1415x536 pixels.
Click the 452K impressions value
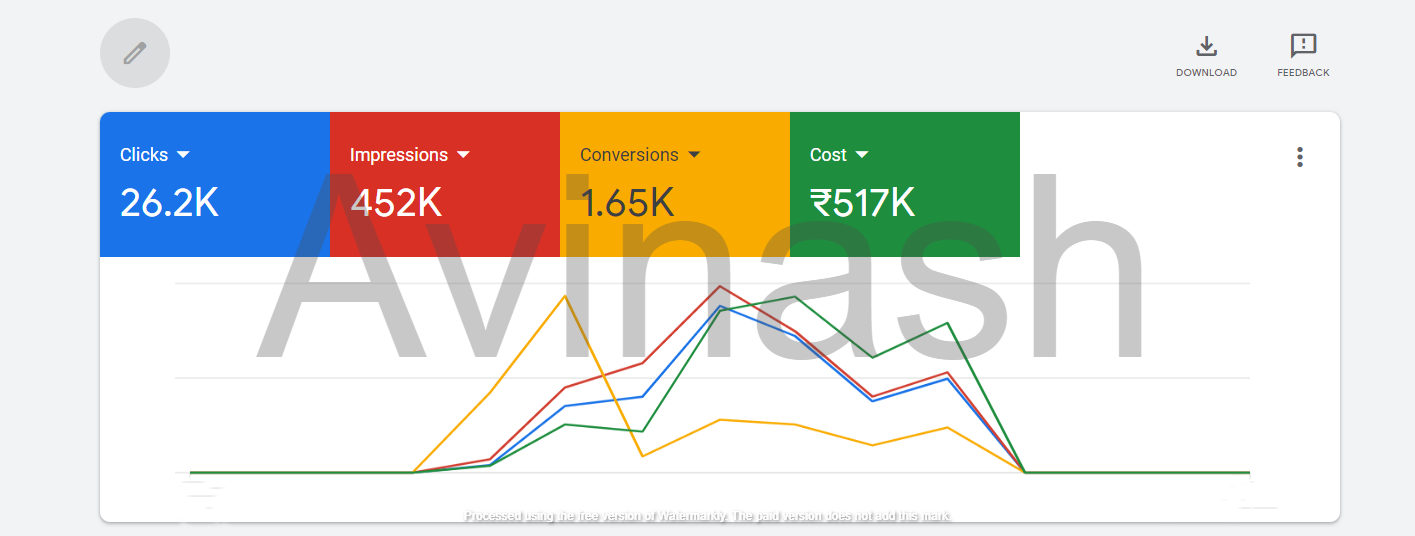coord(396,203)
